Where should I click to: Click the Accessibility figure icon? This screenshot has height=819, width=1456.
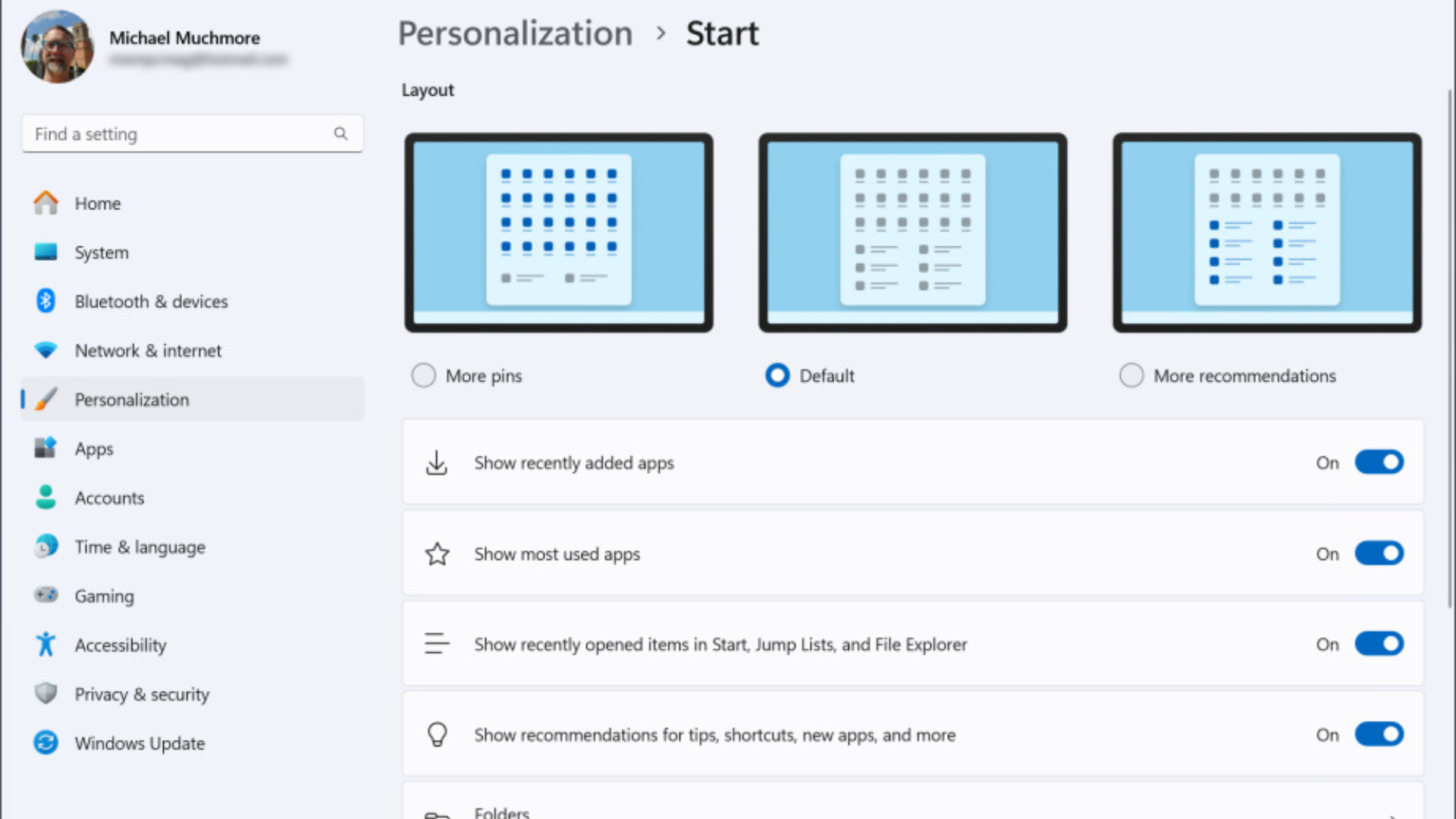point(45,645)
